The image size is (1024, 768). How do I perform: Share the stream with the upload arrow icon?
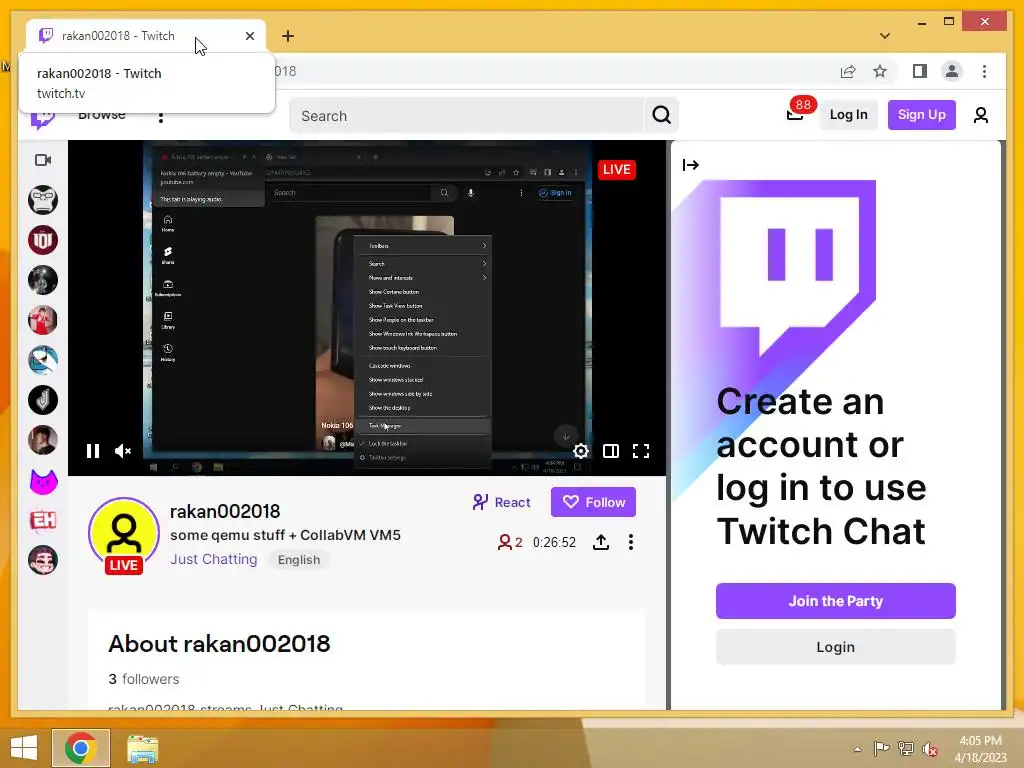601,542
